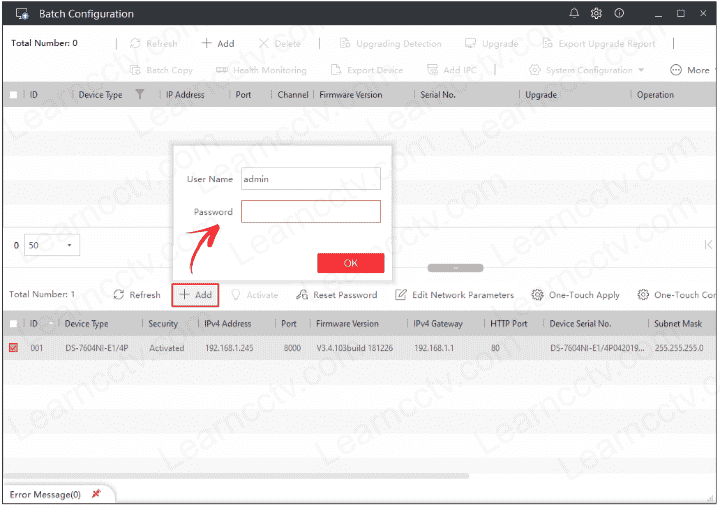Image resolution: width=720 pixels, height=506 pixels.
Task: Click Add in top toolbar
Action: pos(218,44)
